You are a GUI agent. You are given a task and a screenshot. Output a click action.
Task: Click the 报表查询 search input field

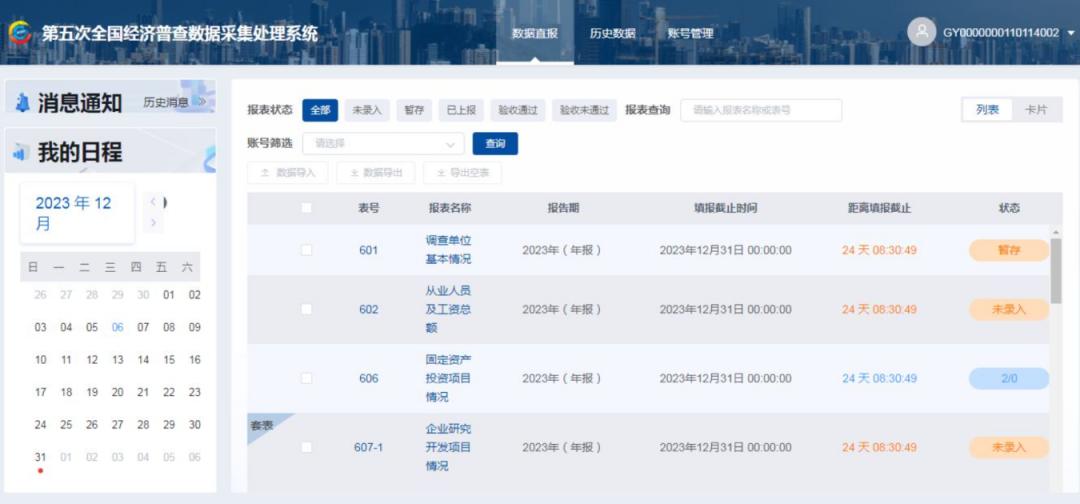point(761,110)
